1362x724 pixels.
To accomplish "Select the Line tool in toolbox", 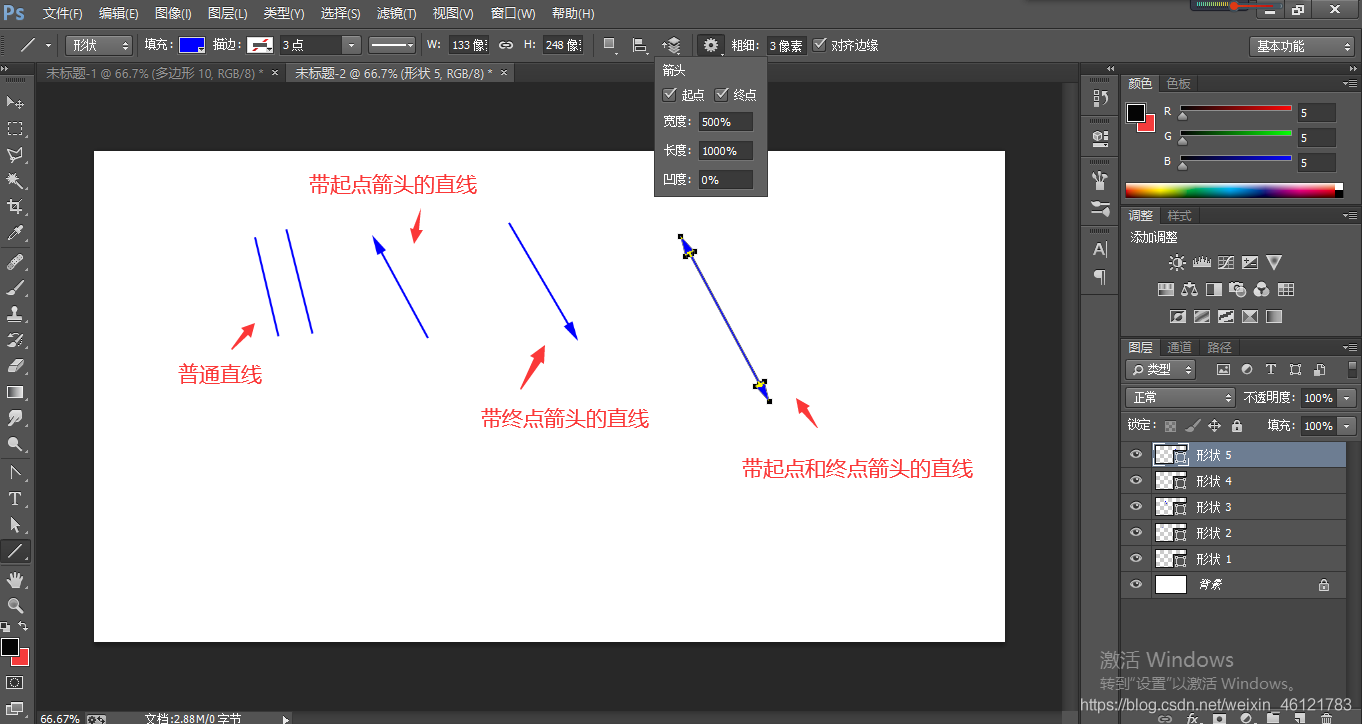I will (16, 551).
